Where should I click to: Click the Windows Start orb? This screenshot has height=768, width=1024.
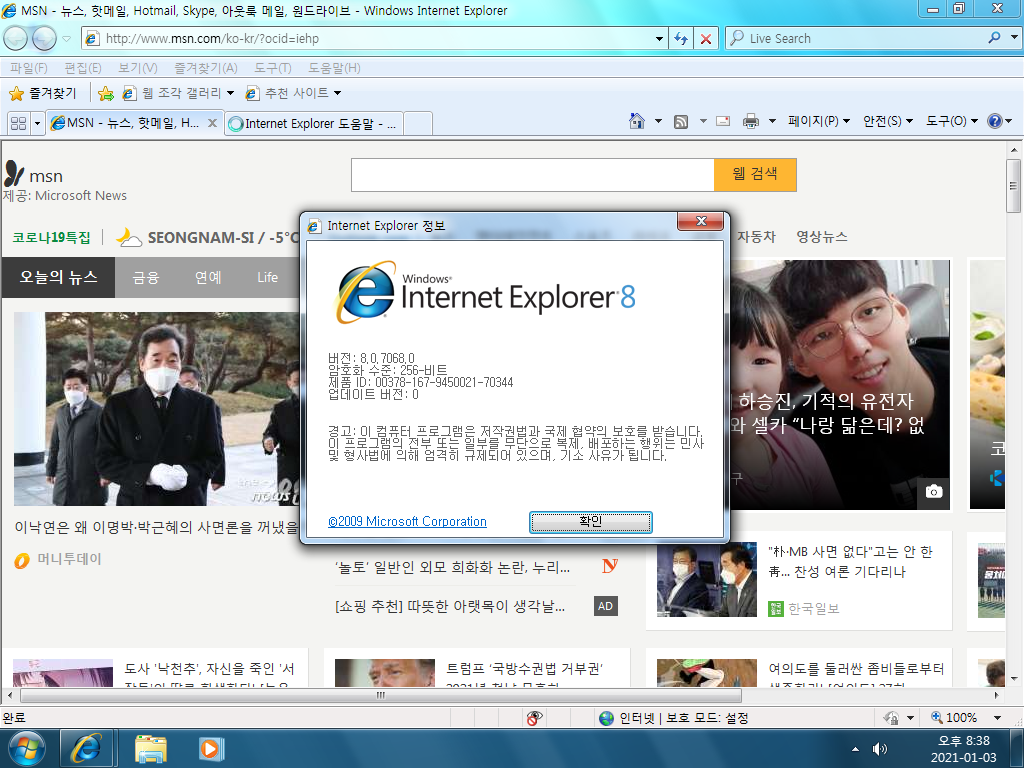click(27, 748)
